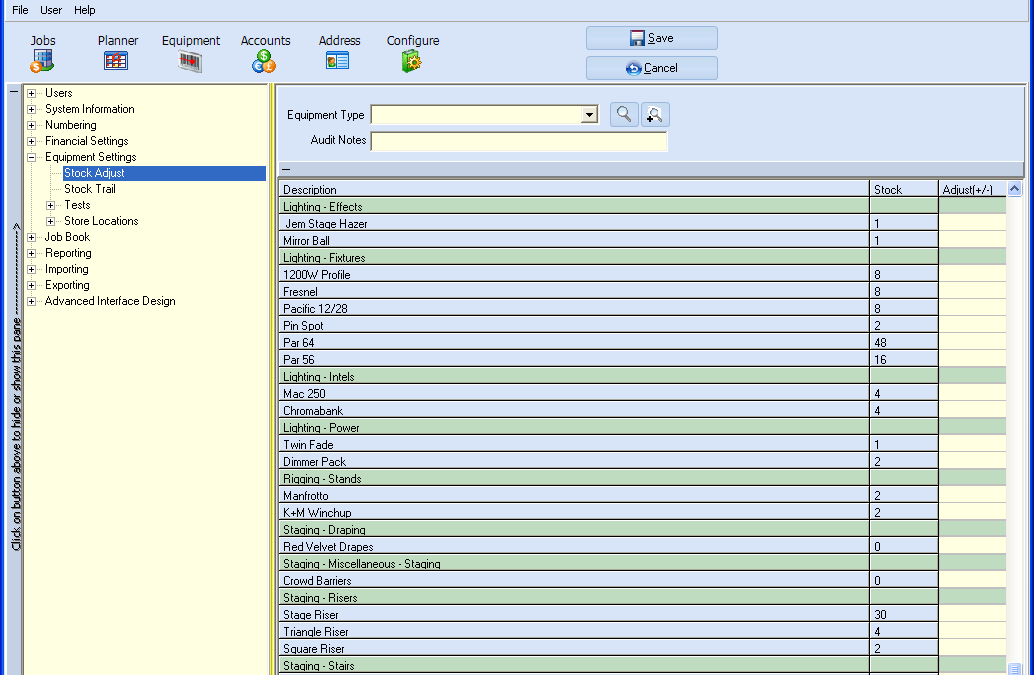Screen dimensions: 1034x675
Task: Open the File menu
Action: click(20, 10)
